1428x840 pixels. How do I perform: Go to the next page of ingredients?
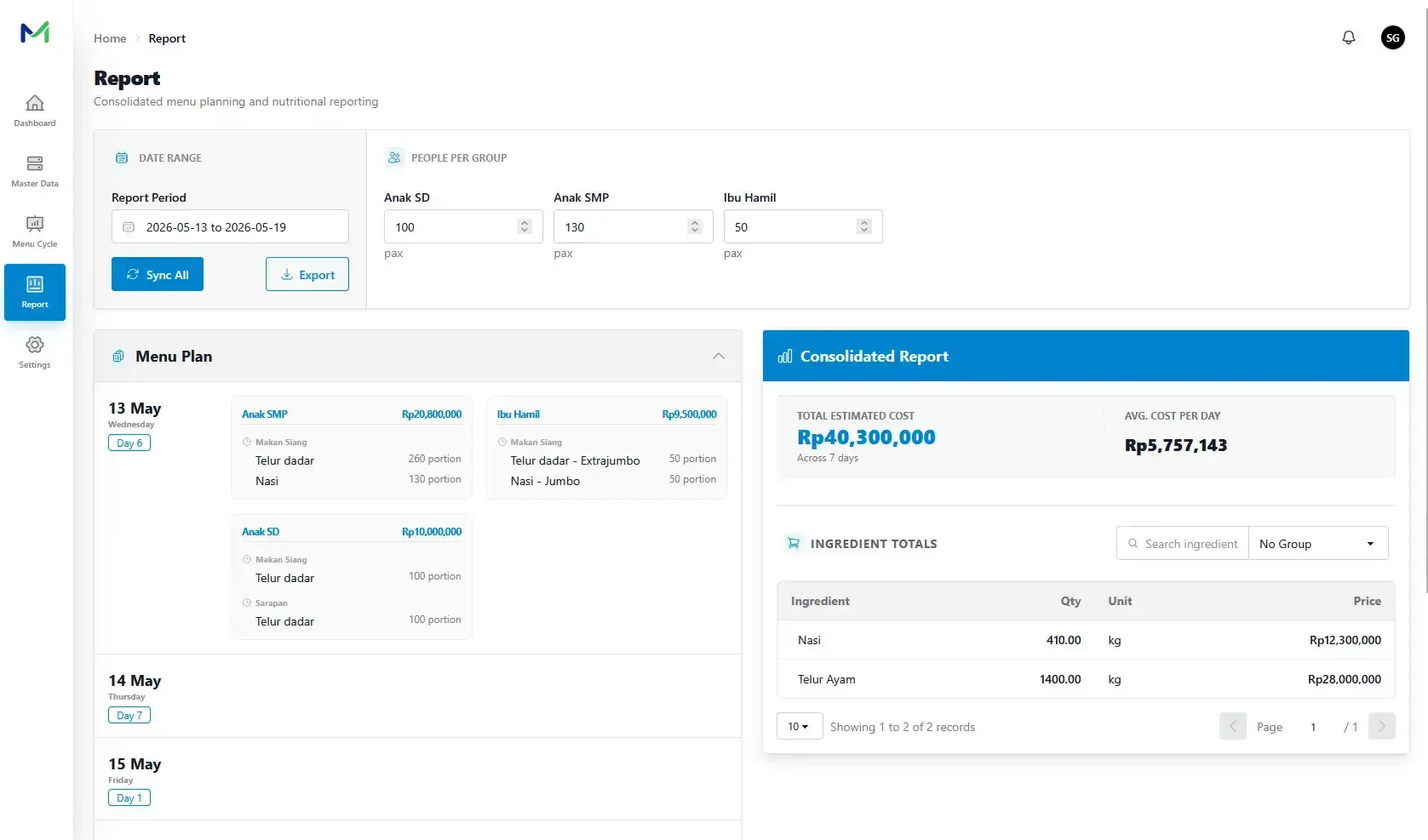click(1382, 726)
